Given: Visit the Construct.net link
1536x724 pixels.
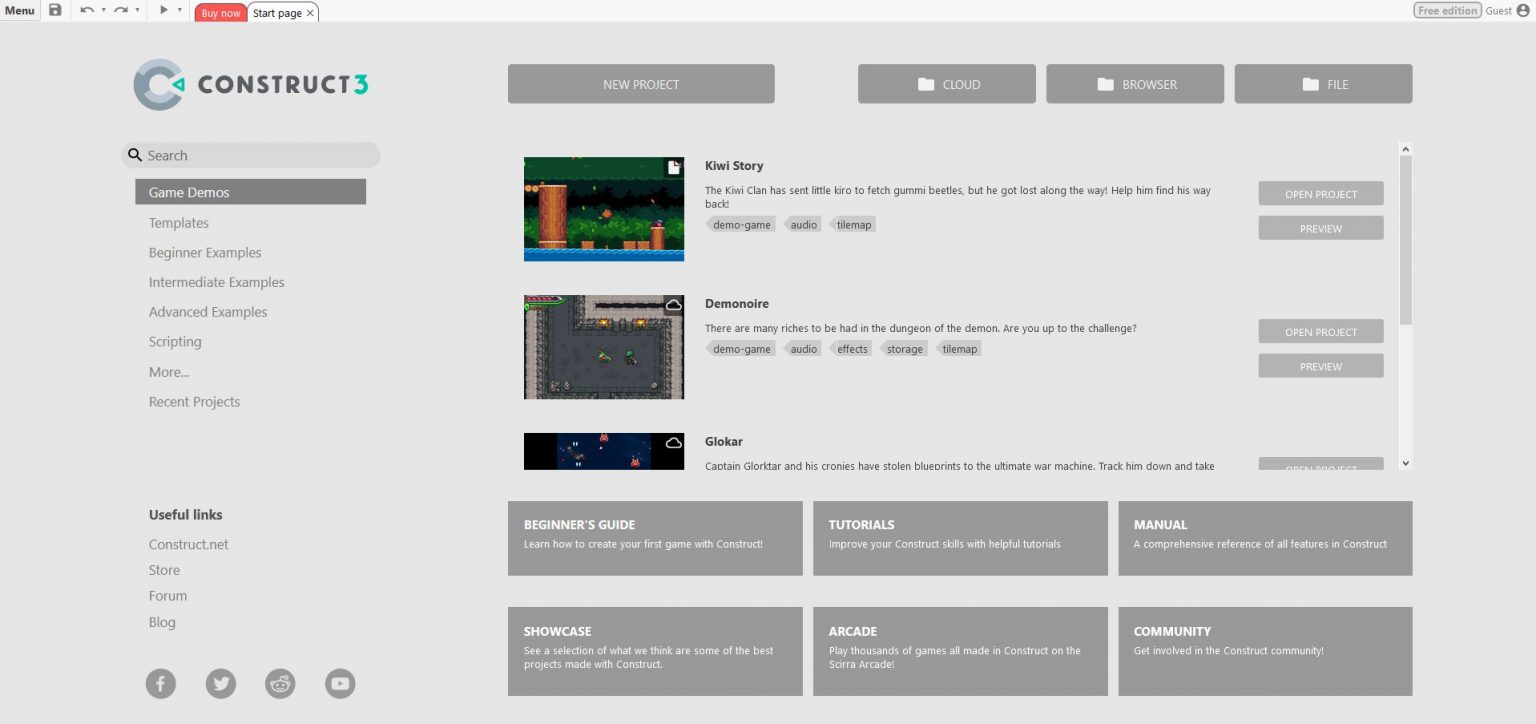Looking at the screenshot, I should pyautogui.click(x=188, y=545).
